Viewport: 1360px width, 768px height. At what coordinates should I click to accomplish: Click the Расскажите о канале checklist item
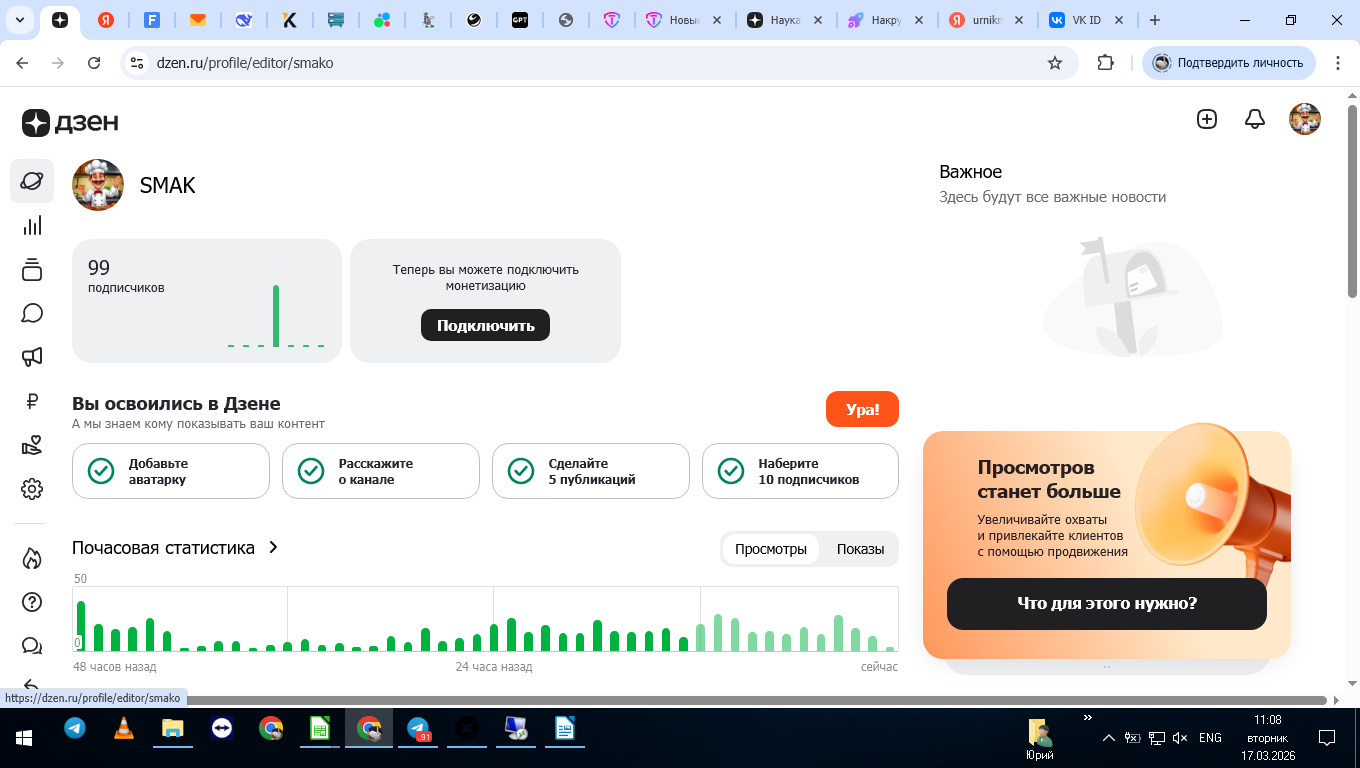tap(381, 471)
